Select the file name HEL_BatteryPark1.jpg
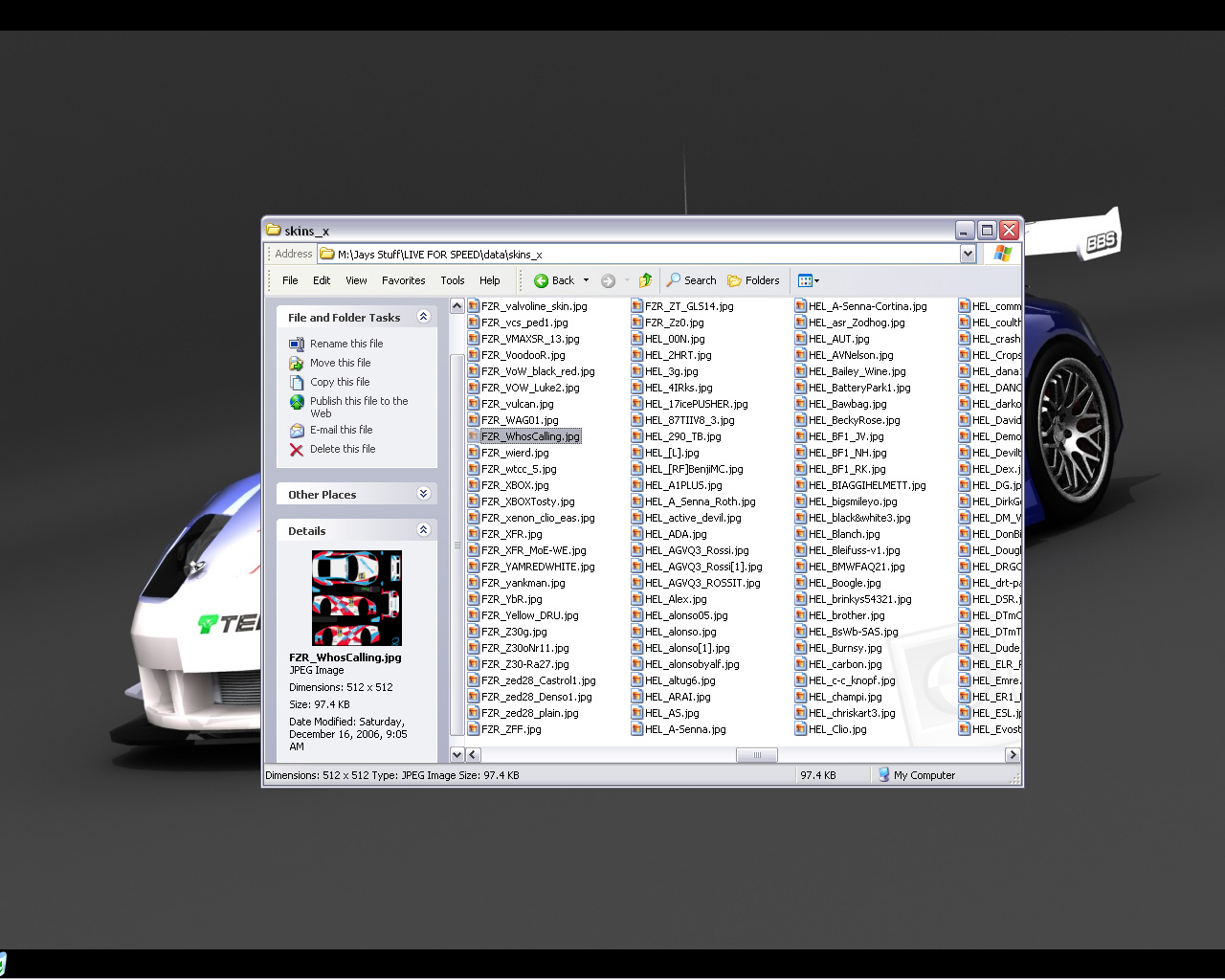This screenshot has height=980, width=1225. point(859,388)
